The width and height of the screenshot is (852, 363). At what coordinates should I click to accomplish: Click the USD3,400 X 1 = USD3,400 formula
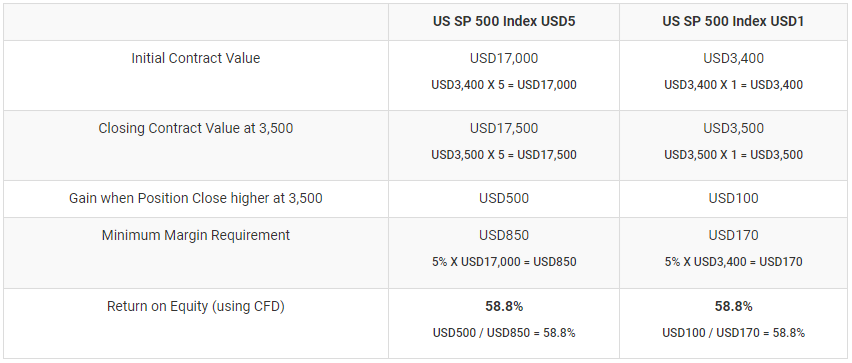[x=733, y=85]
